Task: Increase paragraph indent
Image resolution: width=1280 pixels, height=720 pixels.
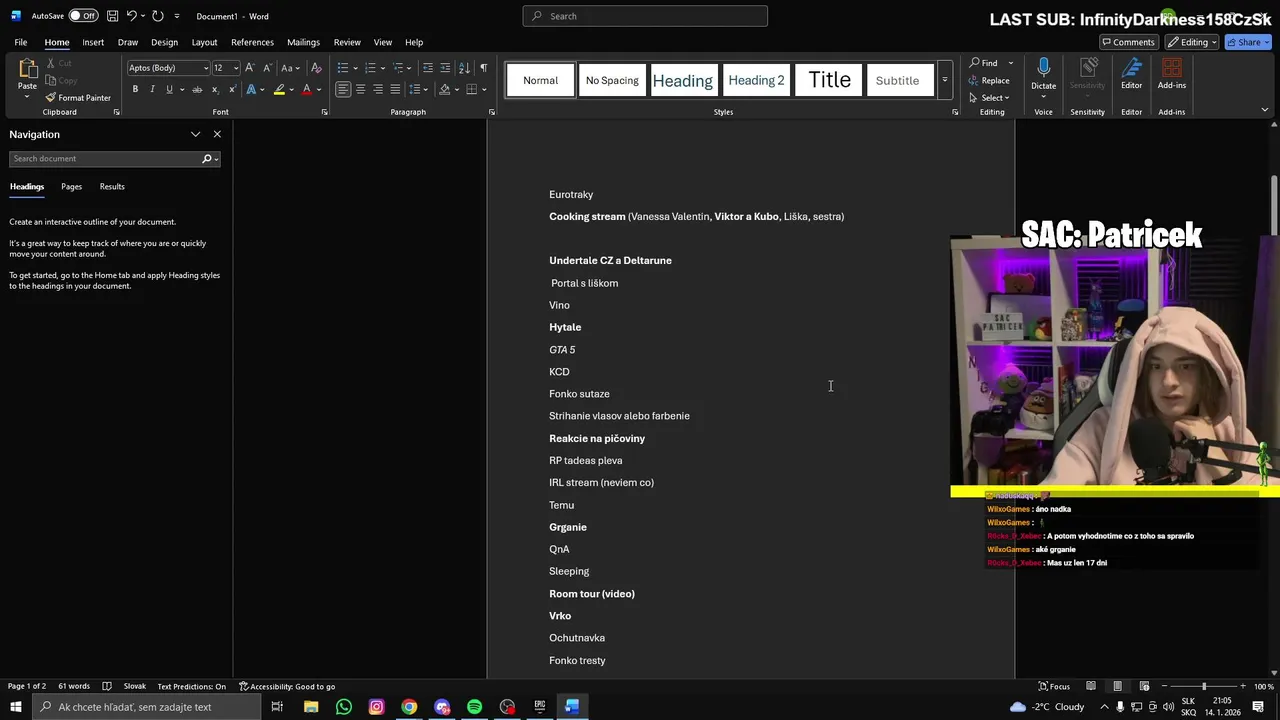Action: [445, 68]
